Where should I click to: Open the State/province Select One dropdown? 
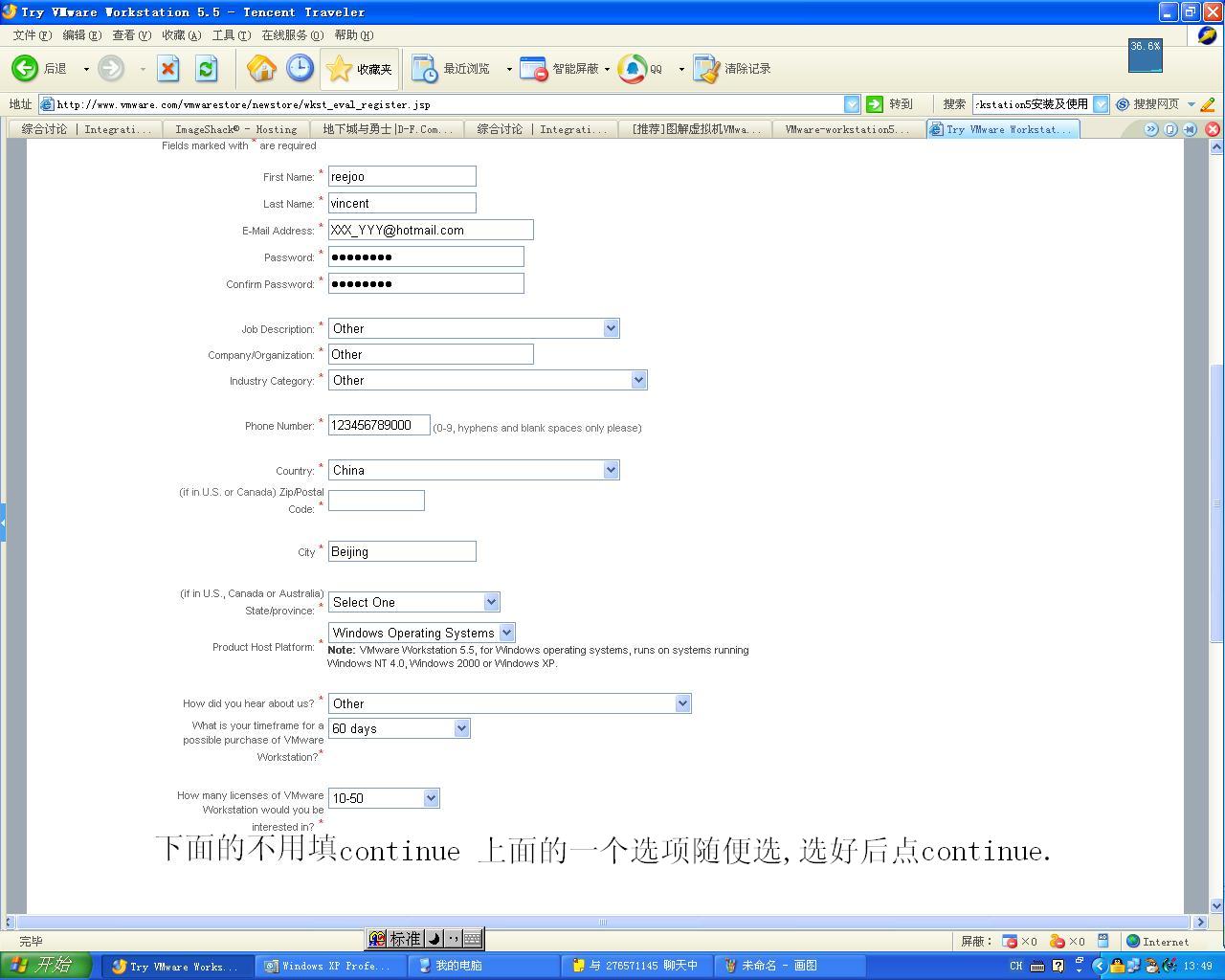tap(413, 602)
